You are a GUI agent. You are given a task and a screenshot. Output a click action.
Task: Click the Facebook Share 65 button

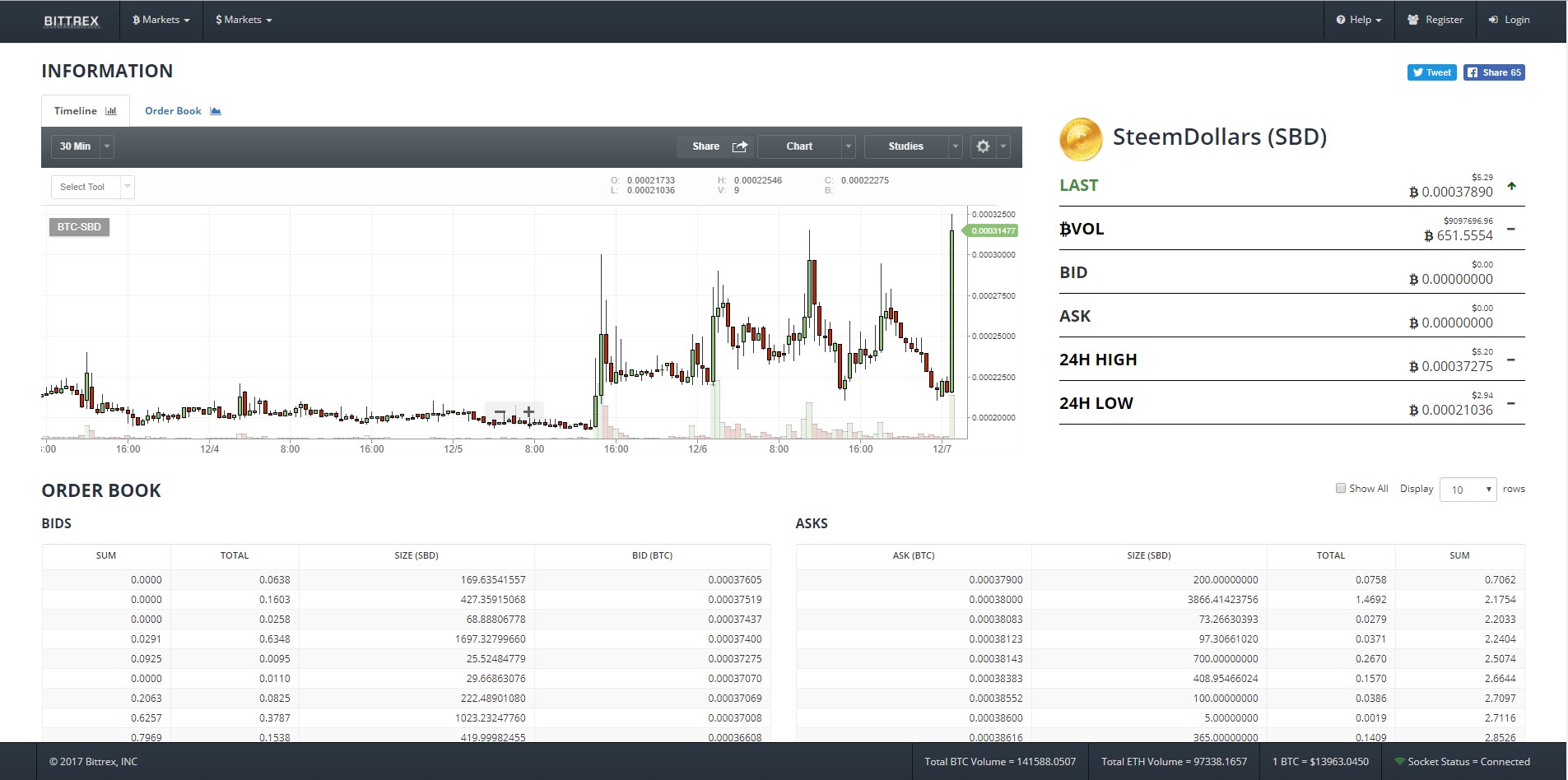[x=1494, y=72]
